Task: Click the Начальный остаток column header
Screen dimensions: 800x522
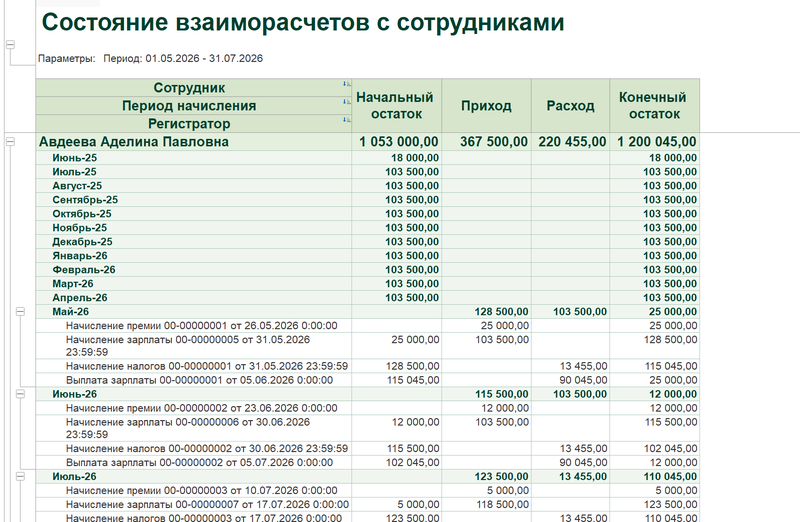Action: 396,106
